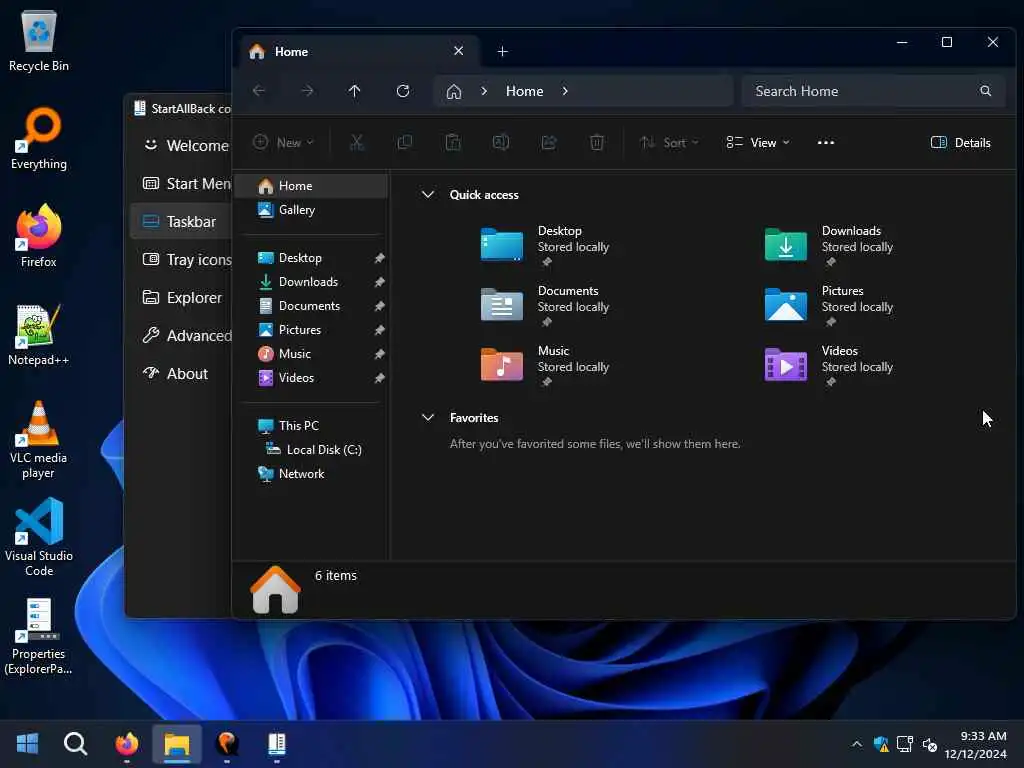The height and width of the screenshot is (768, 1024).
Task: Click the home icon in address bar
Action: point(454,91)
